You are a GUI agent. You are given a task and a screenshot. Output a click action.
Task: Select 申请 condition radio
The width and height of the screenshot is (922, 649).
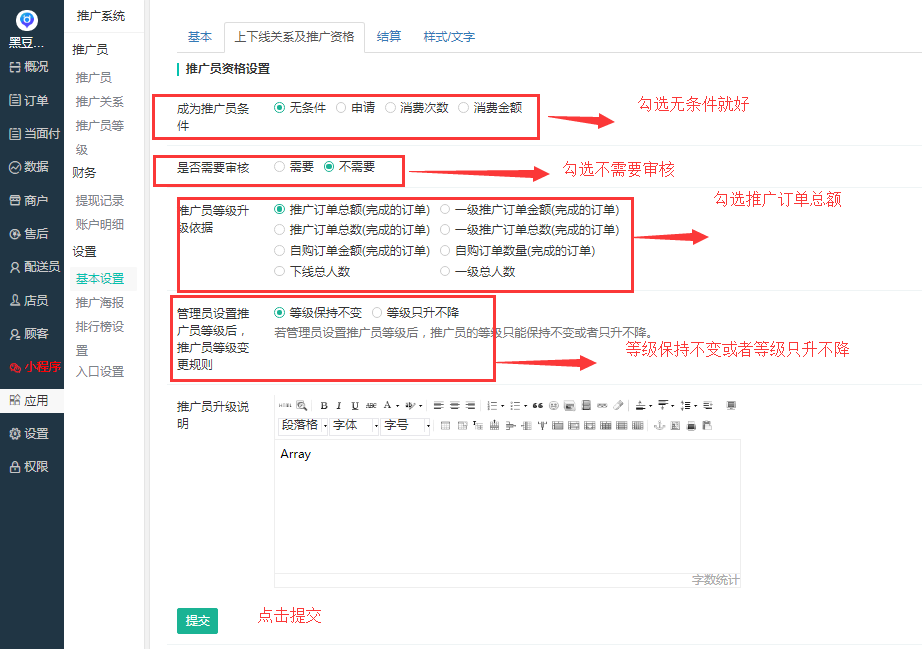coord(341,108)
